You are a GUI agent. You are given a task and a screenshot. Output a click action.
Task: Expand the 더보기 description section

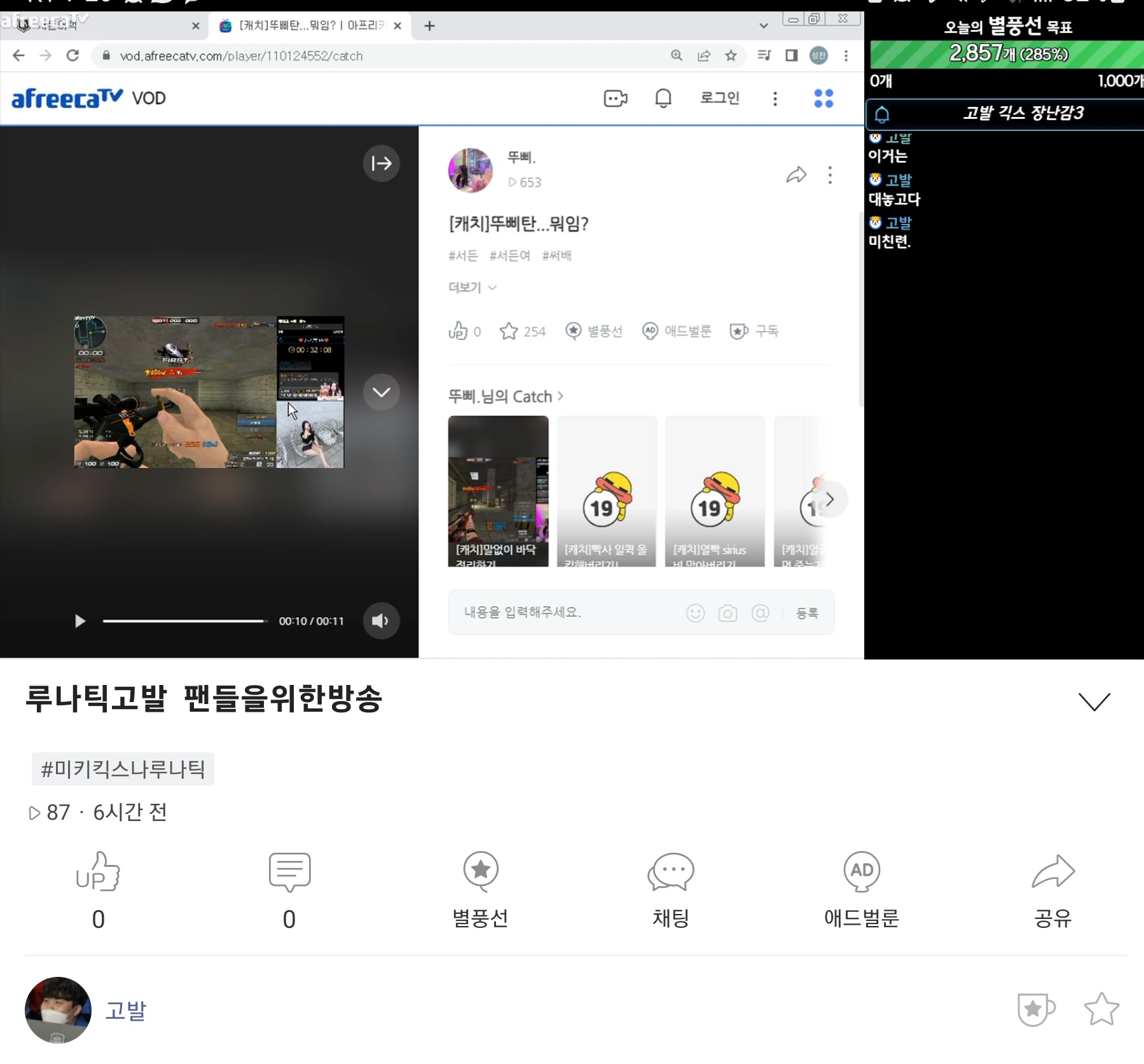click(x=472, y=287)
